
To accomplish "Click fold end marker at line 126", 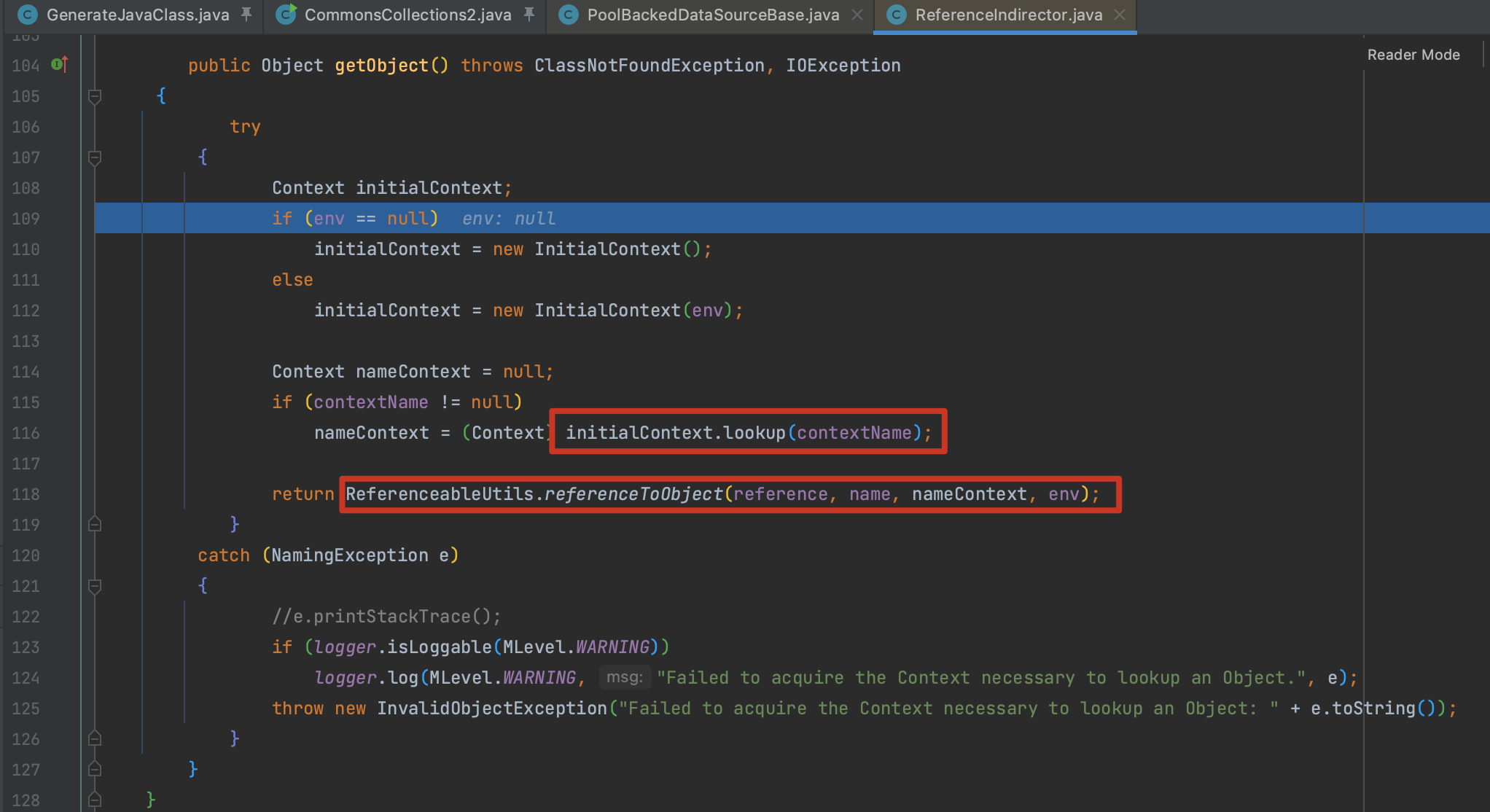I will (95, 738).
